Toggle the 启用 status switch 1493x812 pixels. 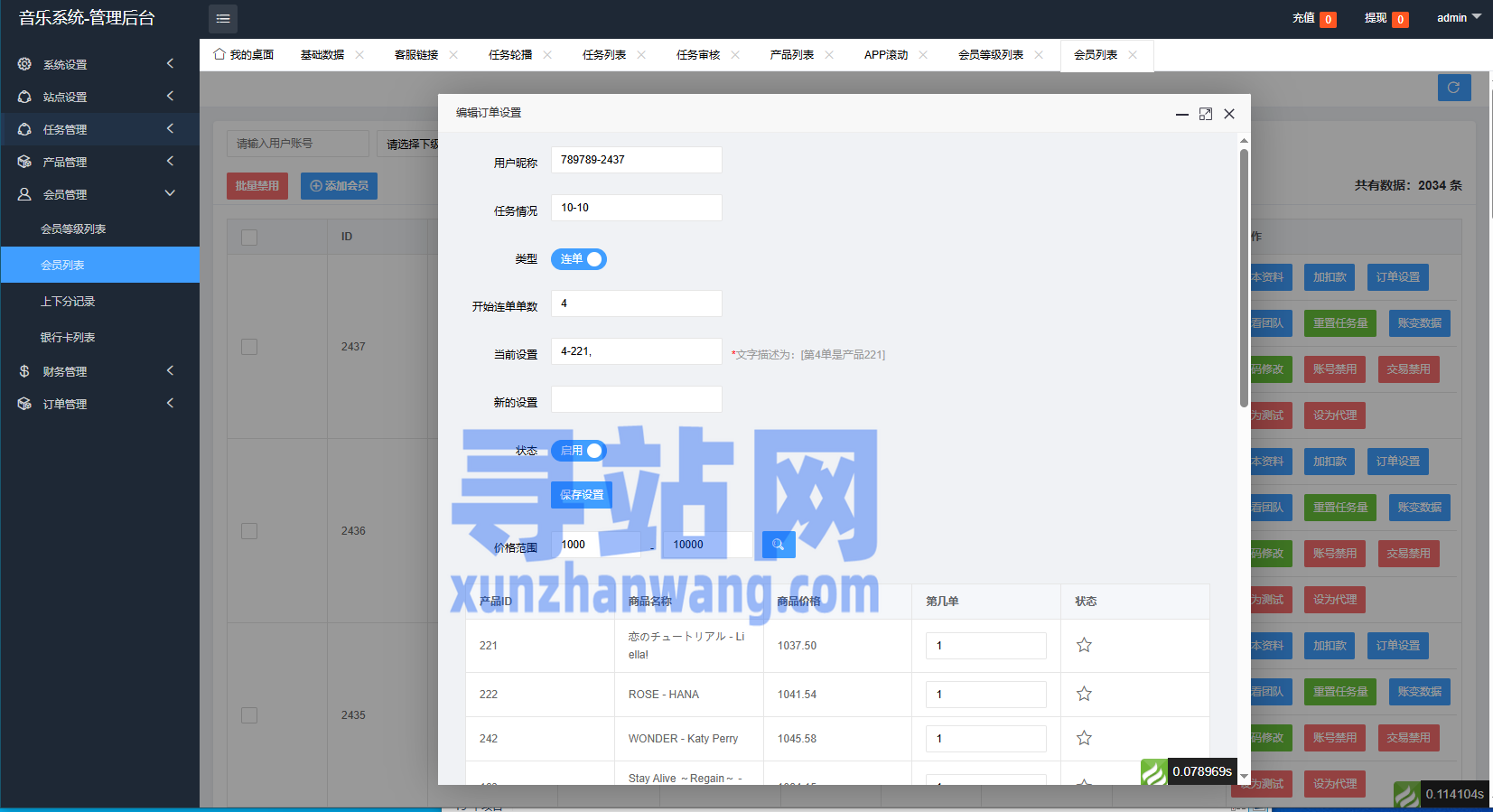coord(579,451)
